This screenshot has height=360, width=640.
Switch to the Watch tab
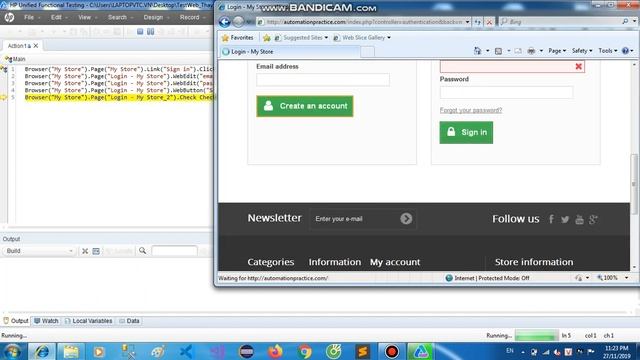pyautogui.click(x=46, y=321)
